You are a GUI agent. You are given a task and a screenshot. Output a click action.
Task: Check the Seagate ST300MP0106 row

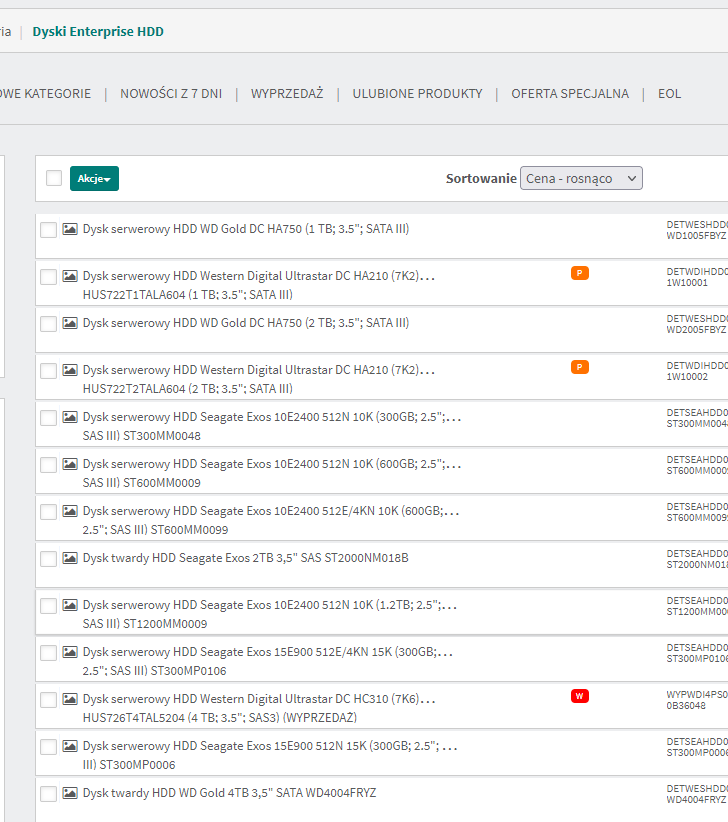click(x=49, y=653)
